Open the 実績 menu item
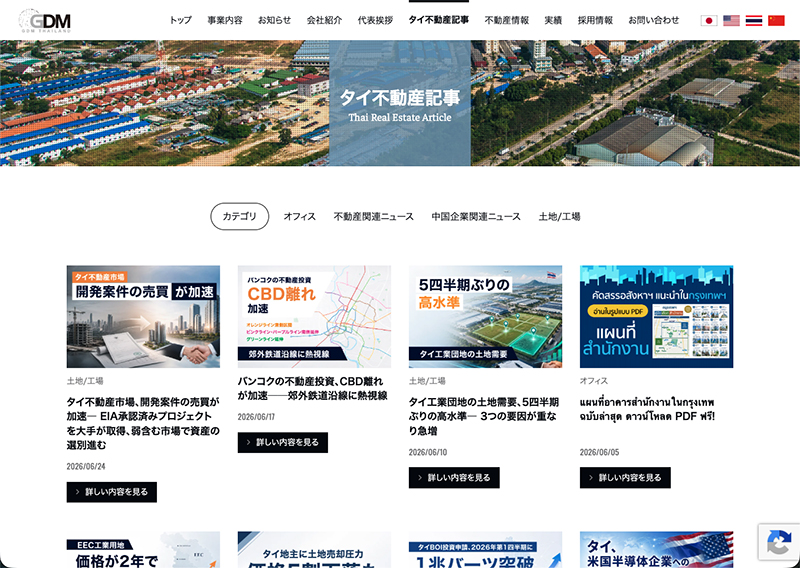 553,20
